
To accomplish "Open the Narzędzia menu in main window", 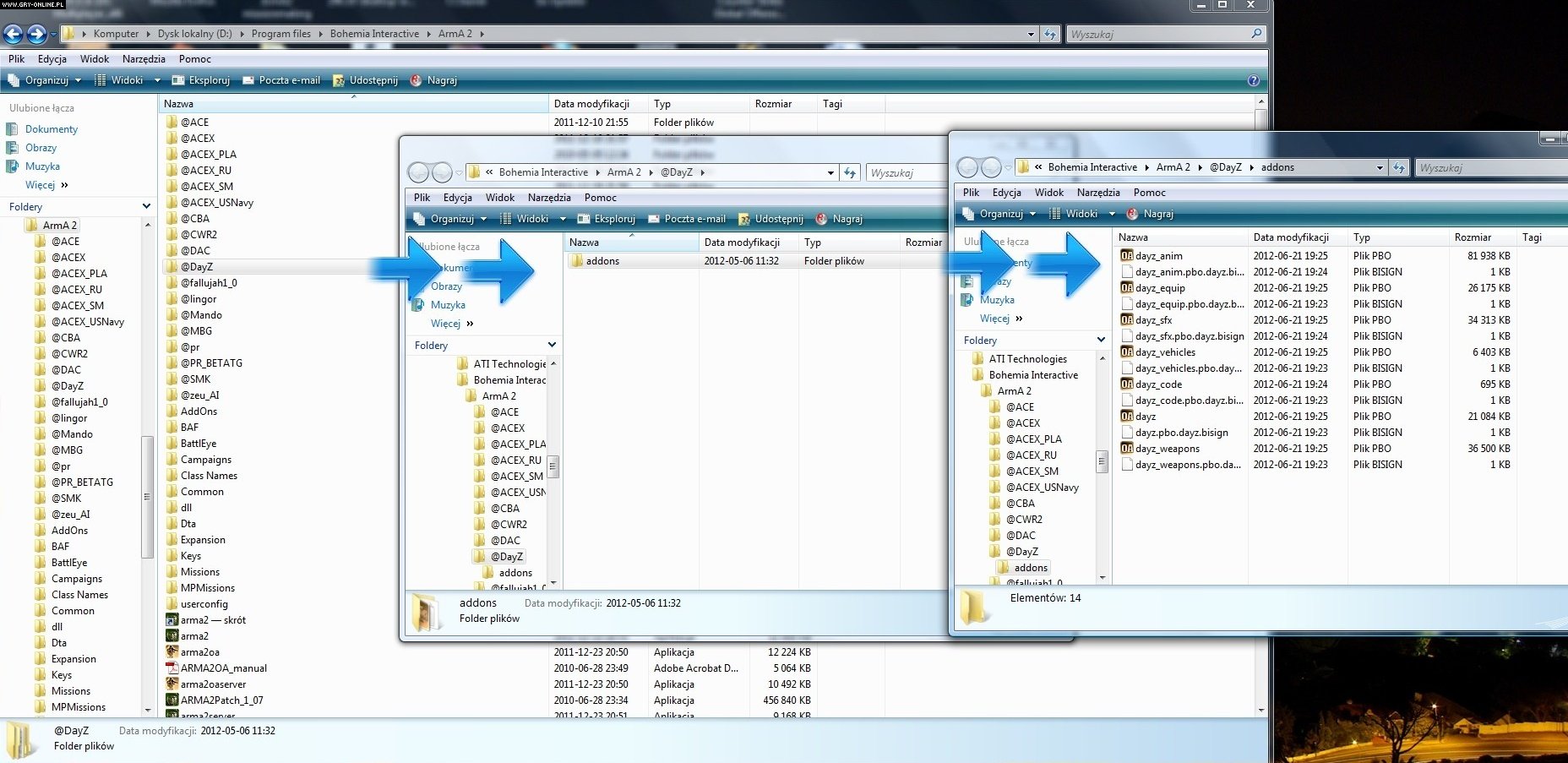I will pos(144,59).
